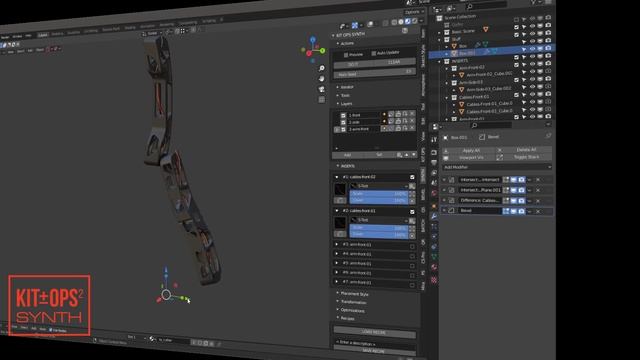
Task: Open the Options dropdown above sidebar
Action: [x=414, y=12]
